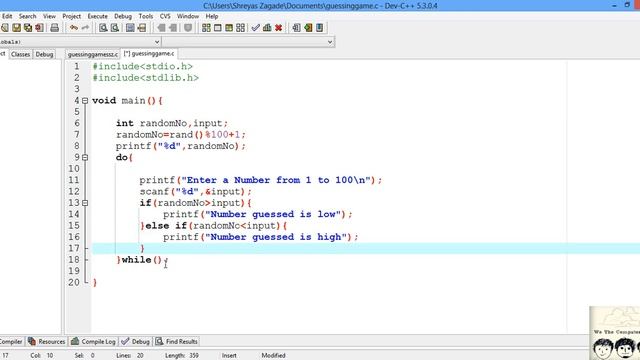Open the empty members dropdown on the right
Screen dimensions: 640x360
point(330,42)
